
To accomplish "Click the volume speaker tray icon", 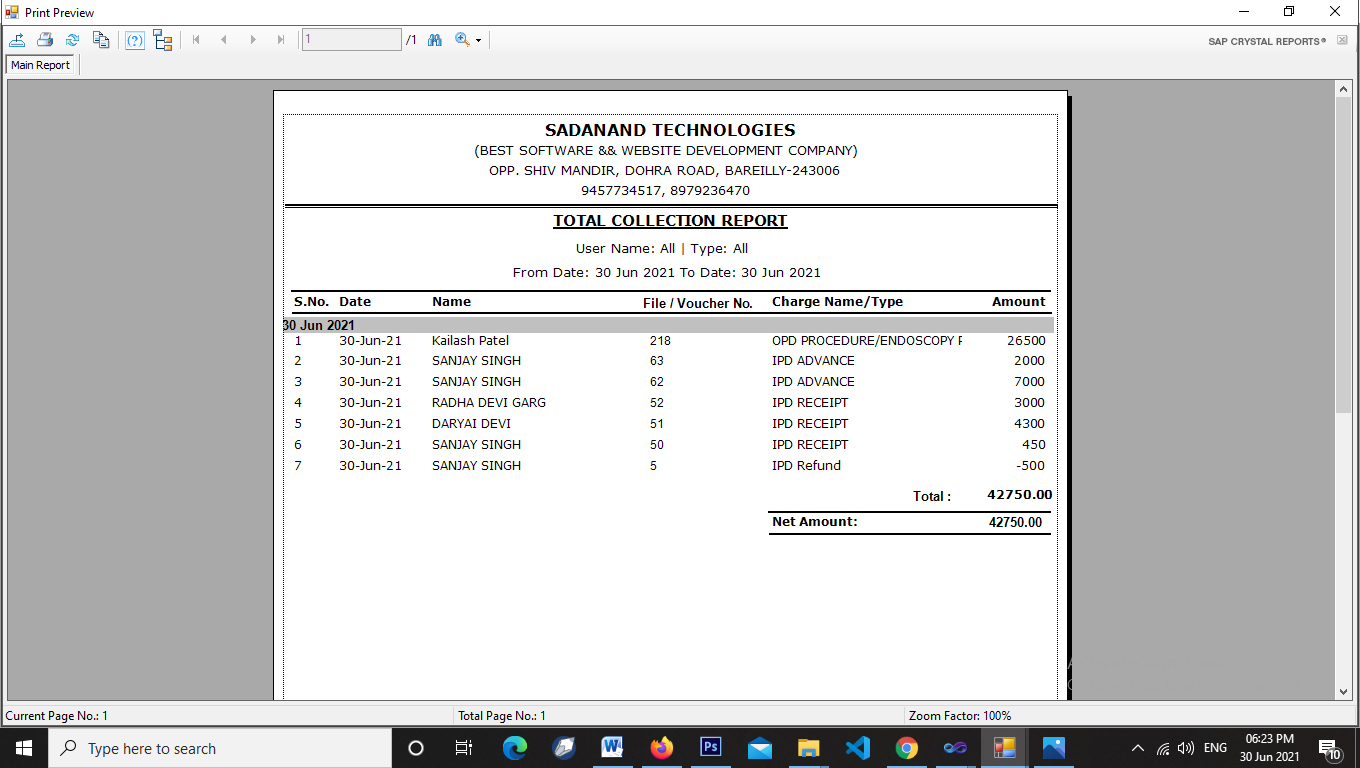I will point(1186,748).
